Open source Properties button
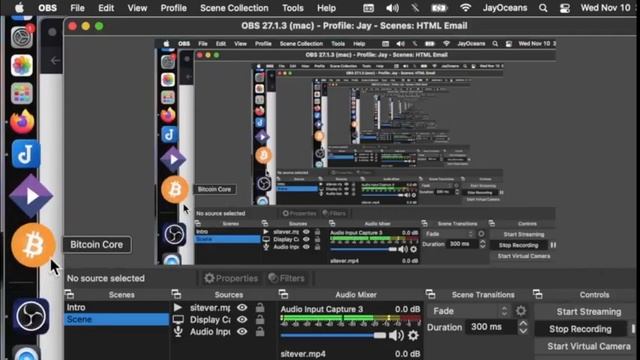640x360 pixels. [231, 278]
